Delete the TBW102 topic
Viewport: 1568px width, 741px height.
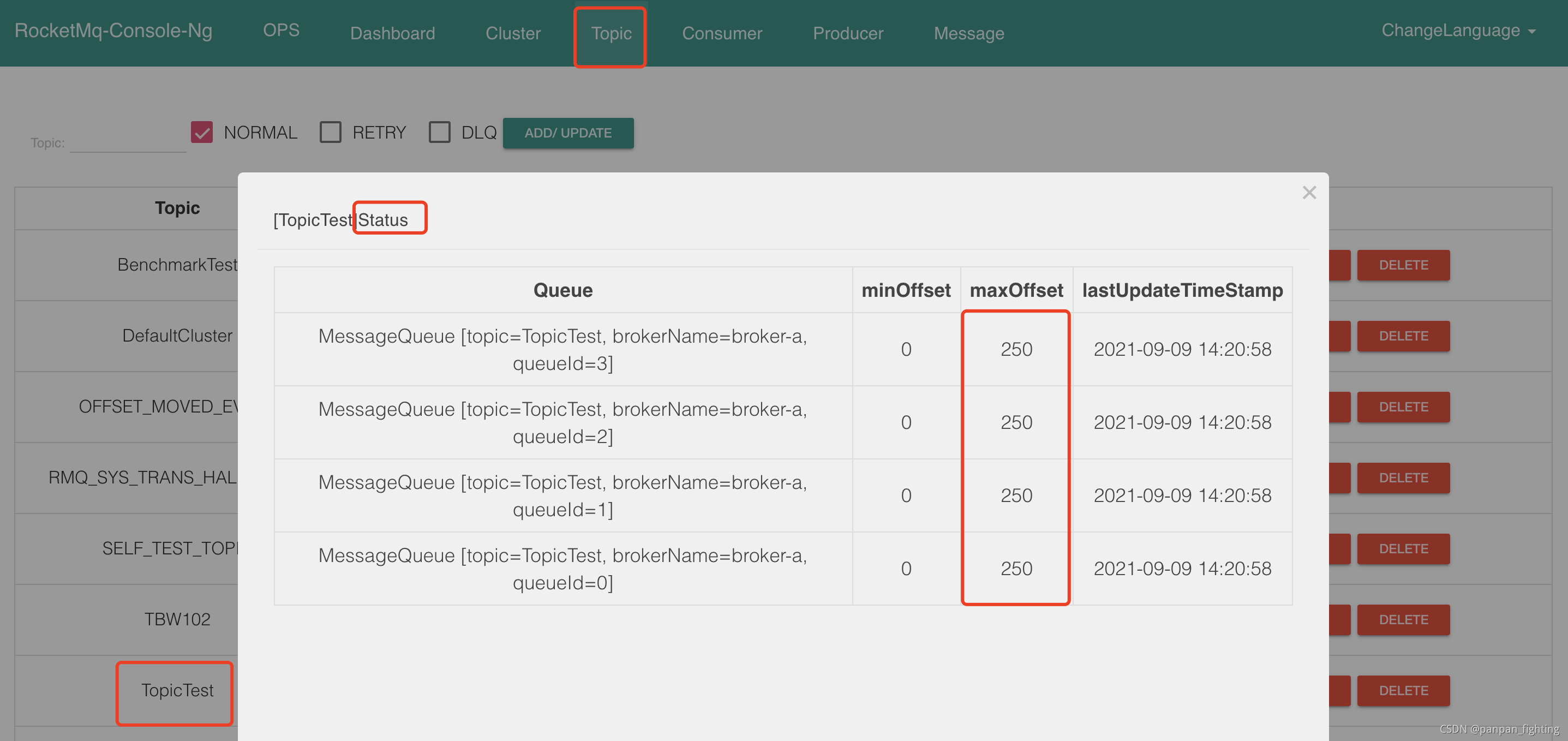click(1403, 619)
